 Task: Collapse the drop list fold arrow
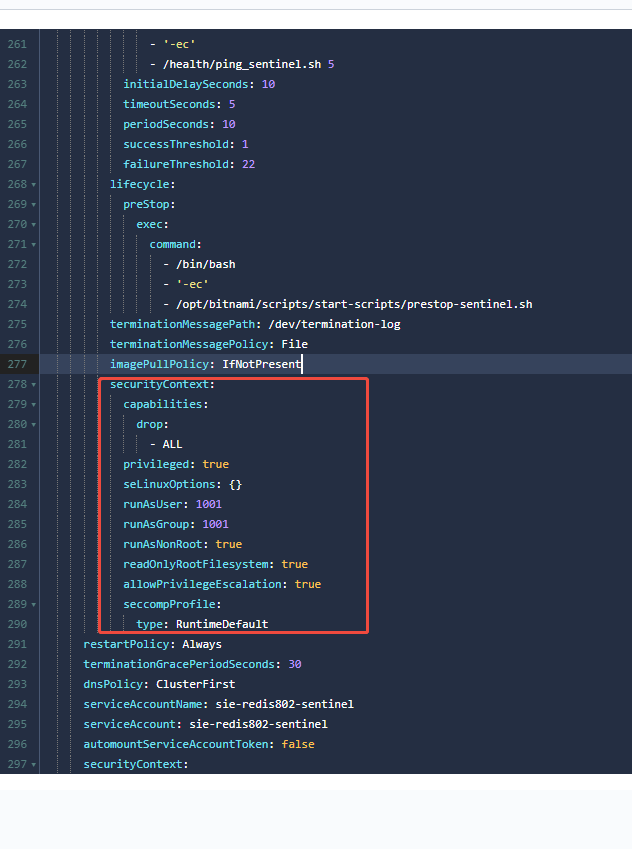click(34, 425)
